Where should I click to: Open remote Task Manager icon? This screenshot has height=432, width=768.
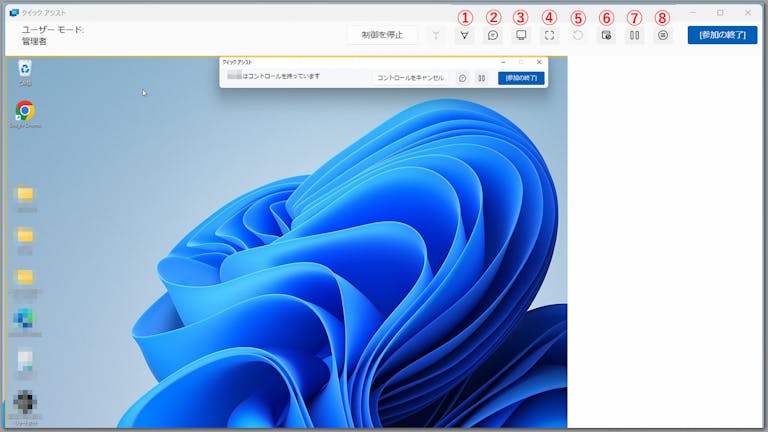[606, 35]
